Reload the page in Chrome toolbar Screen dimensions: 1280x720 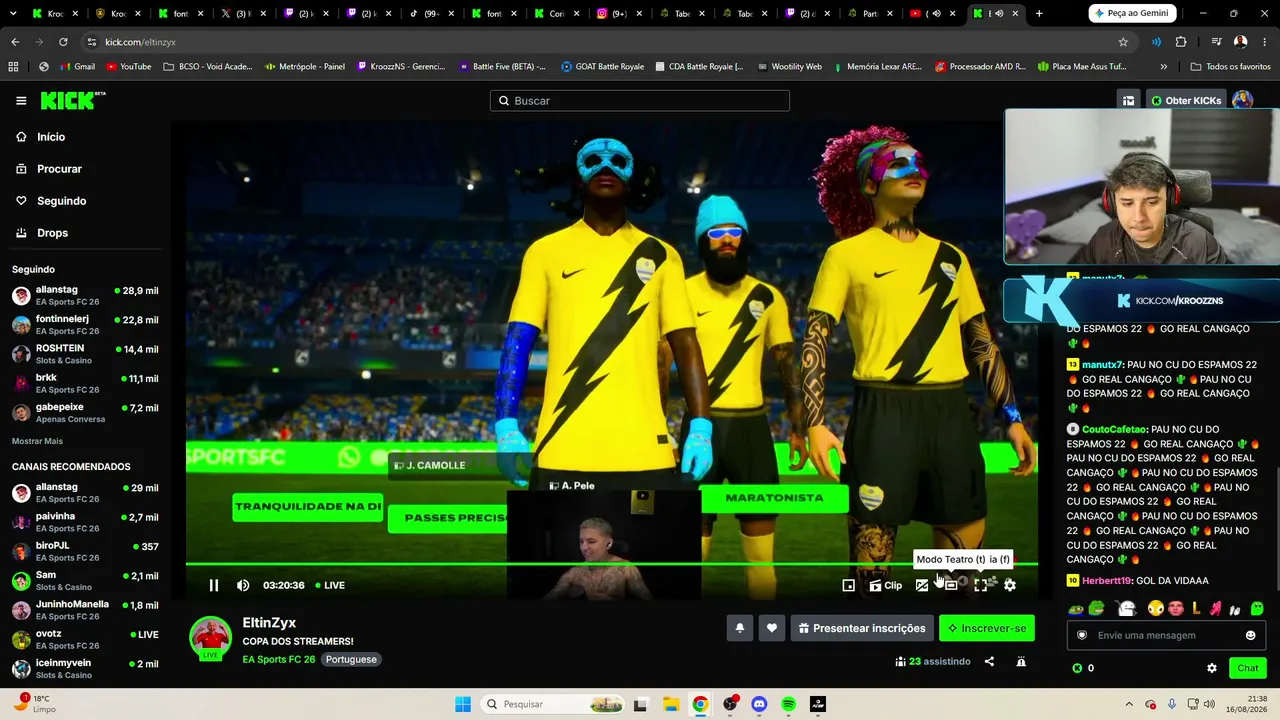pyautogui.click(x=63, y=42)
